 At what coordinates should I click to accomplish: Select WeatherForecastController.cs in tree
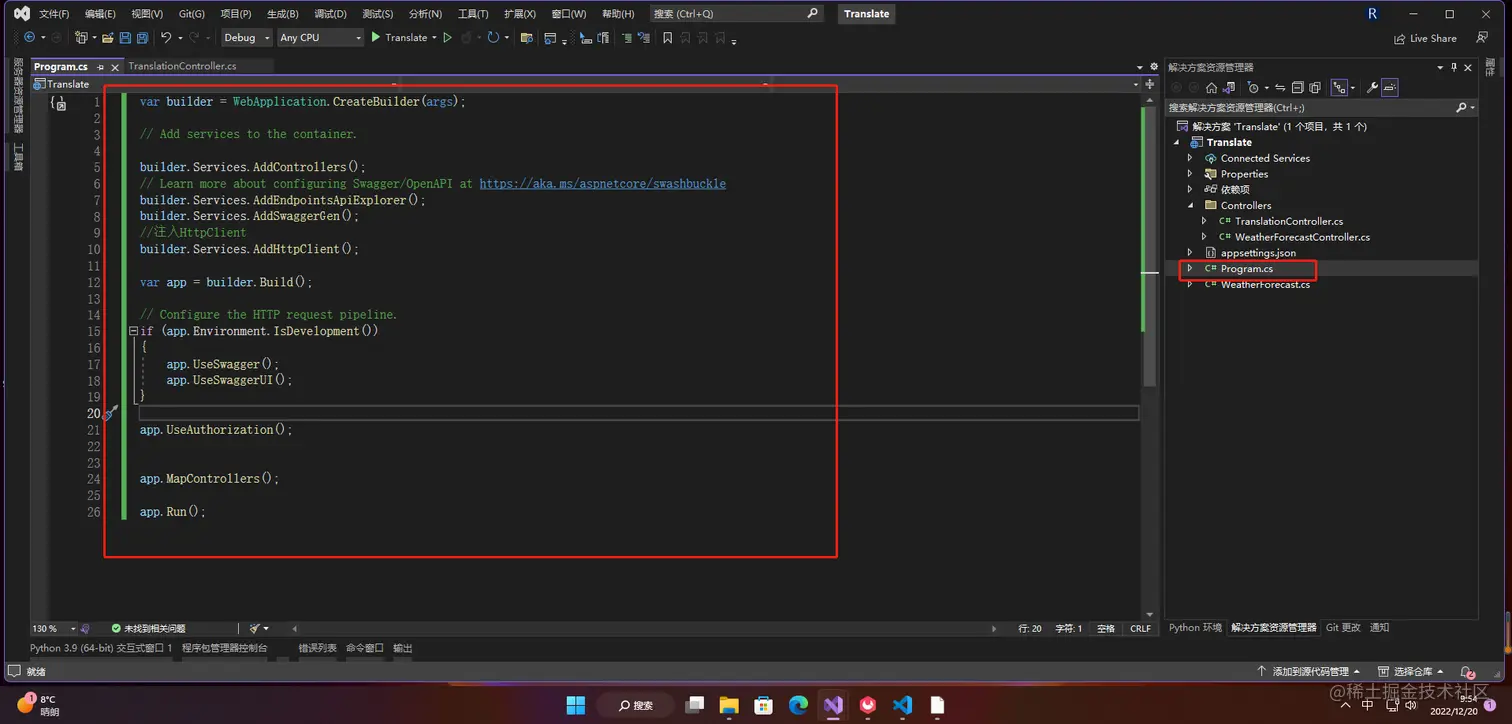(x=1302, y=237)
